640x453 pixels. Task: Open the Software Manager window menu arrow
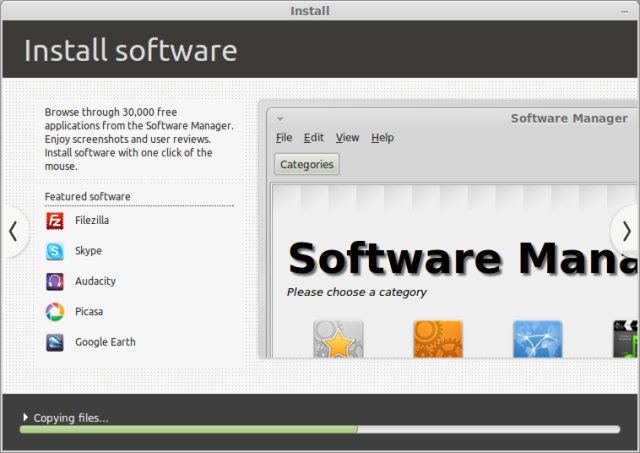pos(280,119)
